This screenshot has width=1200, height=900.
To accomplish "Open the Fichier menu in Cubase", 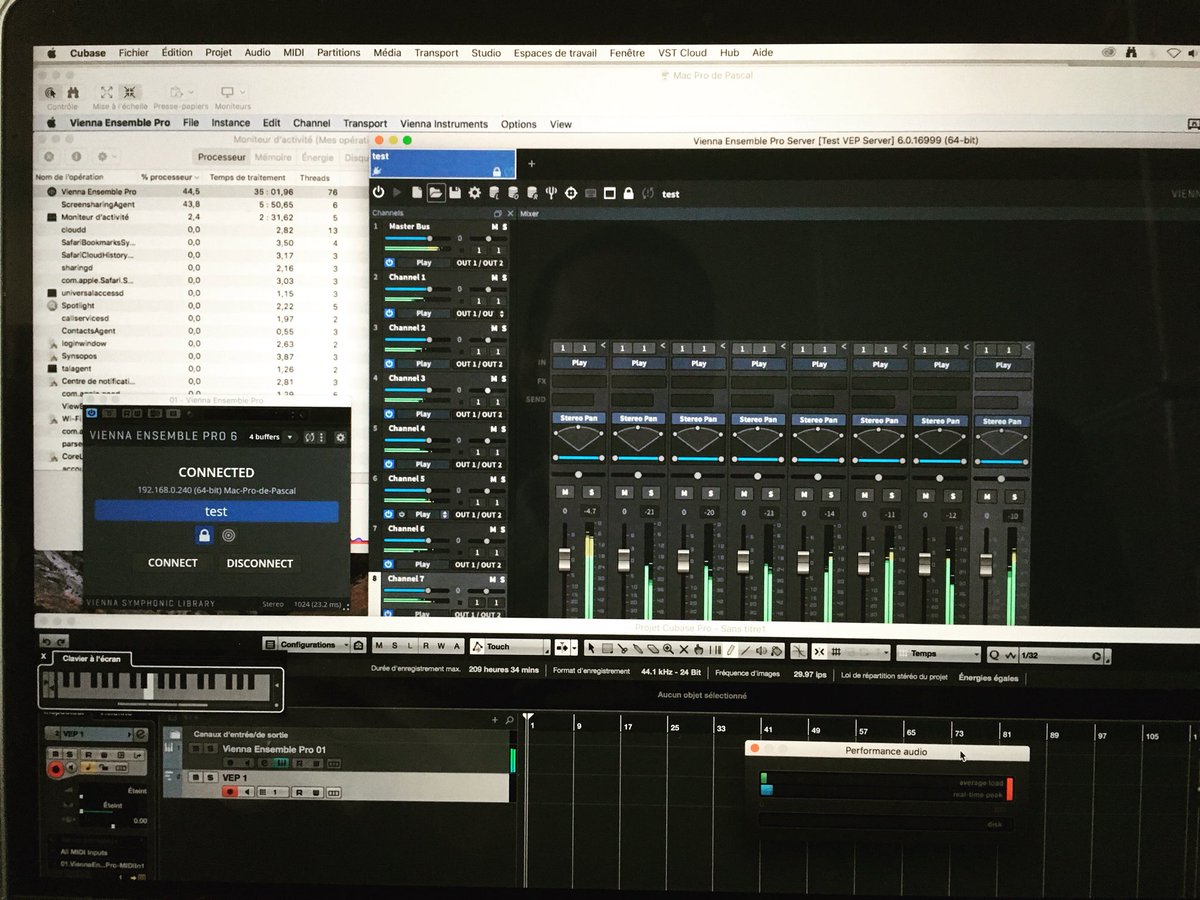I will (133, 53).
